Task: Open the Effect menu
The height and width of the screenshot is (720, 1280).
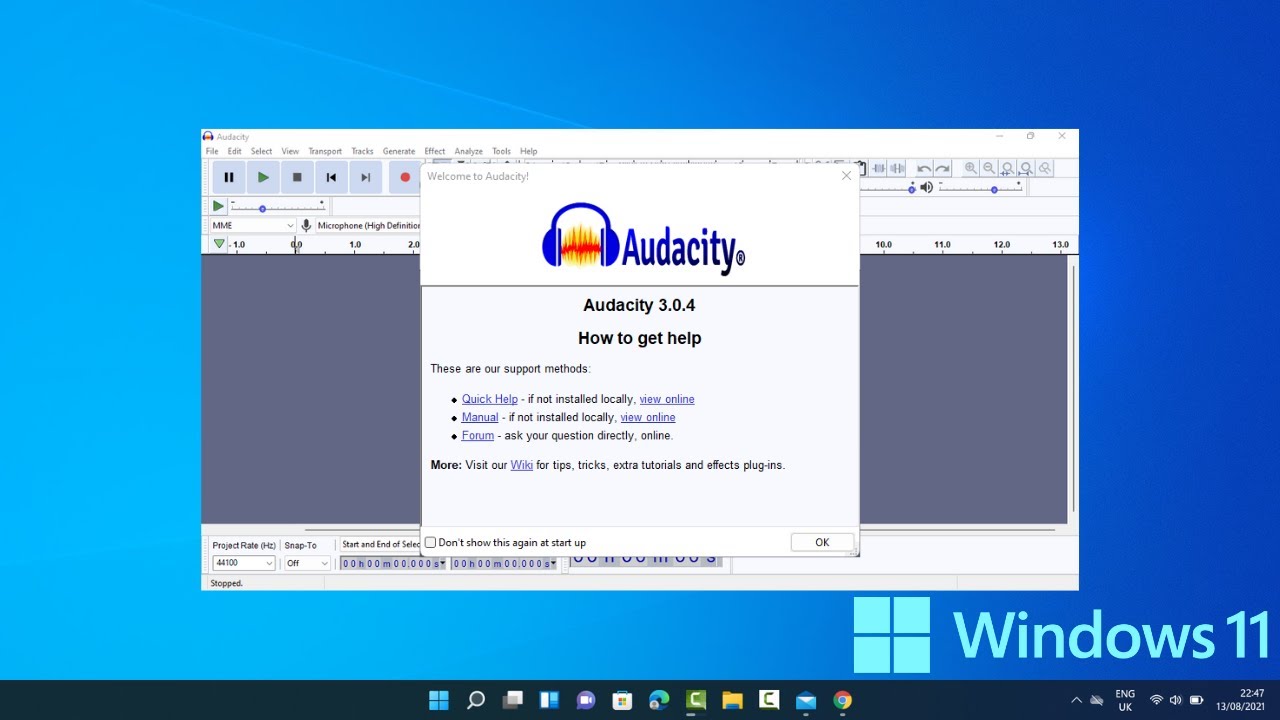Action: (434, 151)
